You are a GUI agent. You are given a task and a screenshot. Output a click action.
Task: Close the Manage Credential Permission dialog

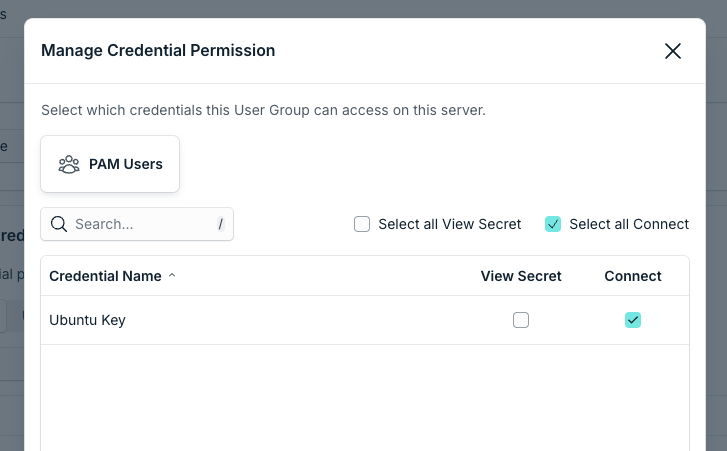point(673,51)
